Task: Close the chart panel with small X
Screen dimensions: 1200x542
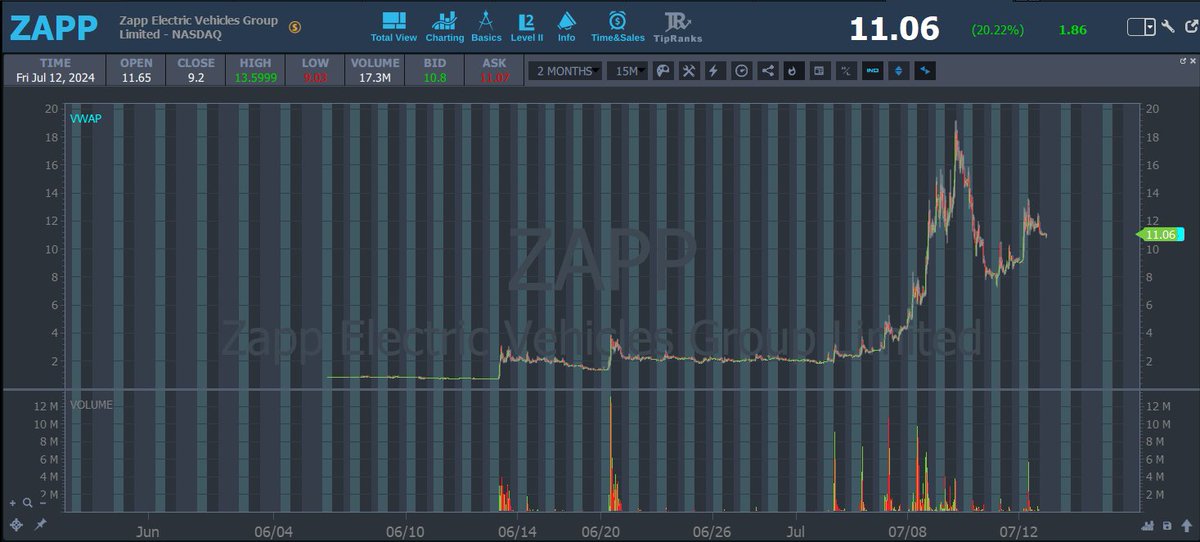Action: [x=1193, y=62]
